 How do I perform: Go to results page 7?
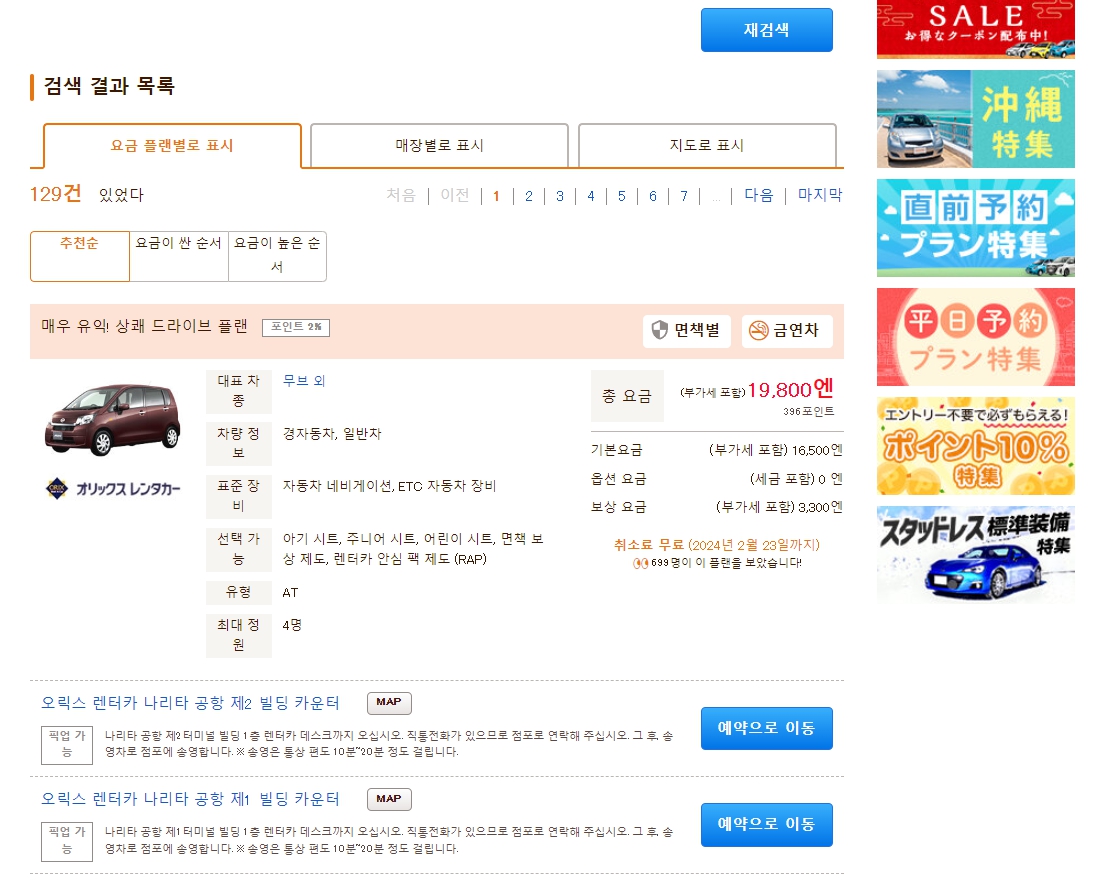(x=684, y=196)
